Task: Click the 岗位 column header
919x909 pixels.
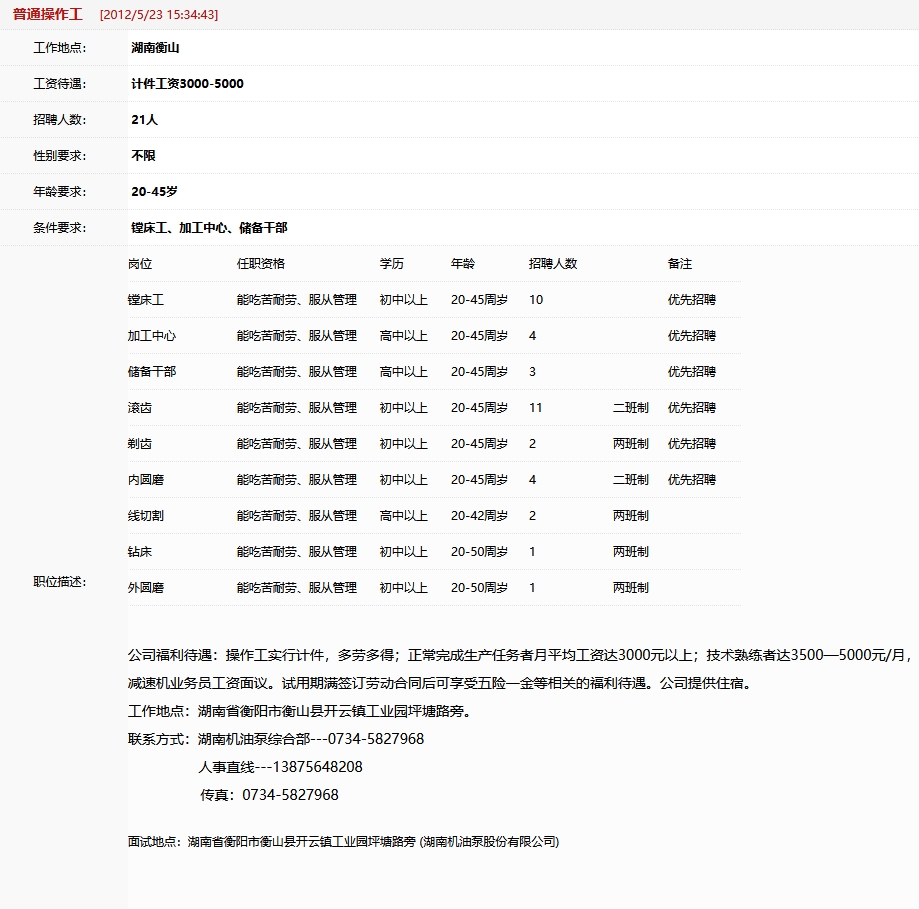Action: (140, 264)
